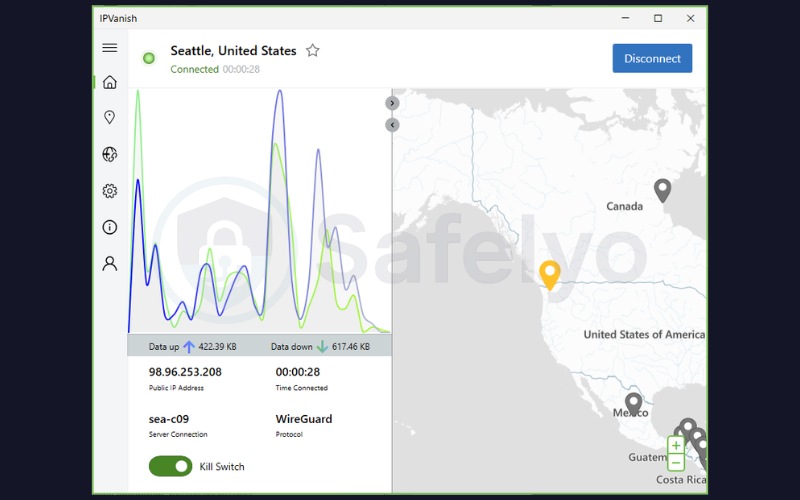Viewport: 800px width, 500px height.
Task: Click the Time Connected value 00:00:28
Action: pyautogui.click(x=298, y=372)
